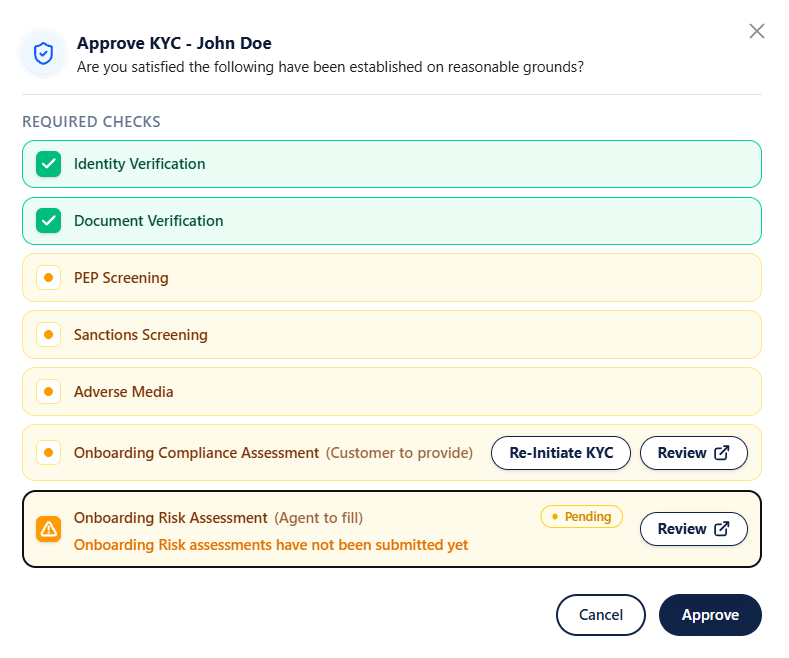Image resolution: width=789 pixels, height=658 pixels.
Task: Click the 'Are you satisfied' subtitle text
Action: 330,67
